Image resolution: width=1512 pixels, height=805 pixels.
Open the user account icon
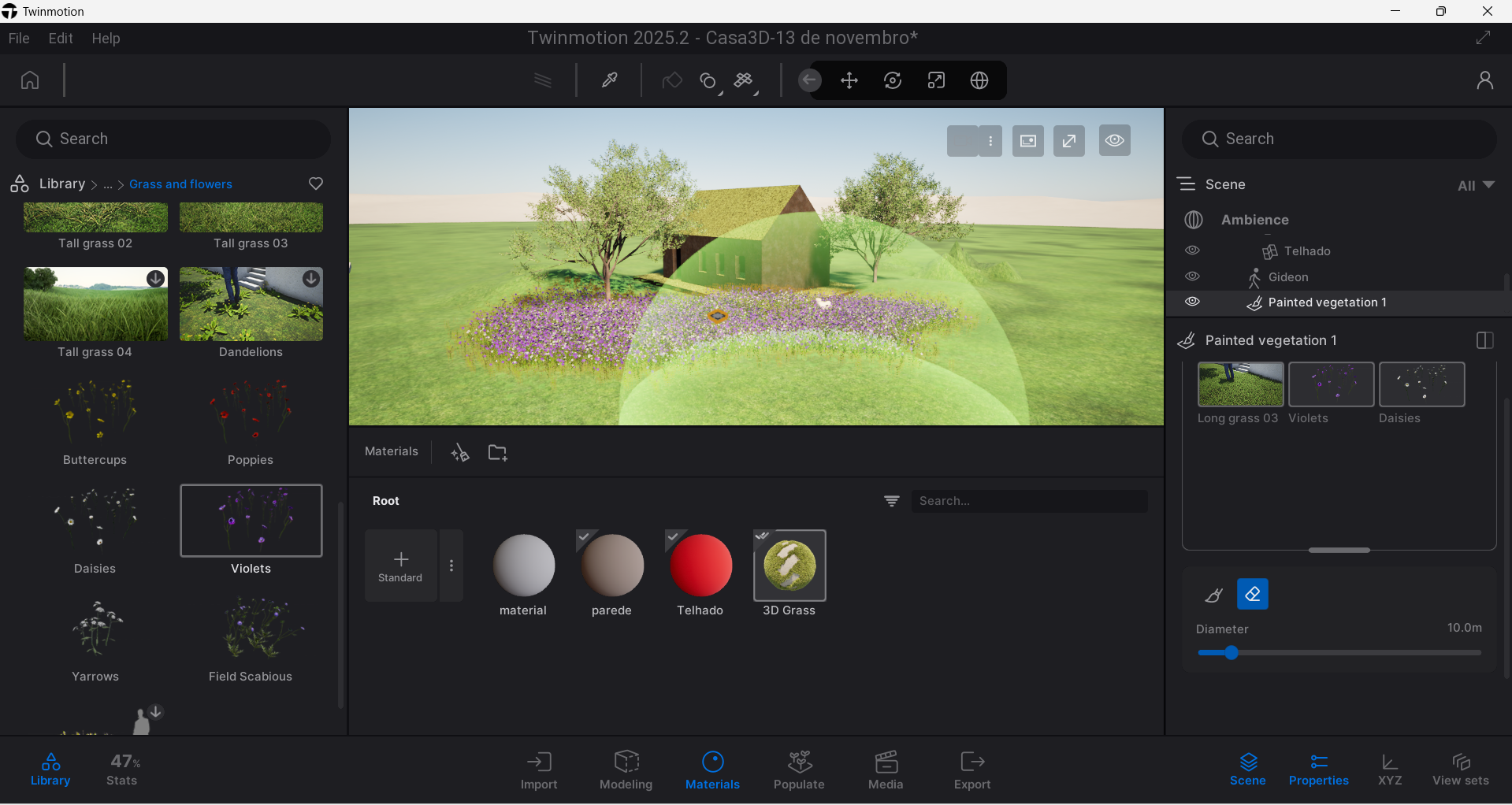click(x=1484, y=80)
